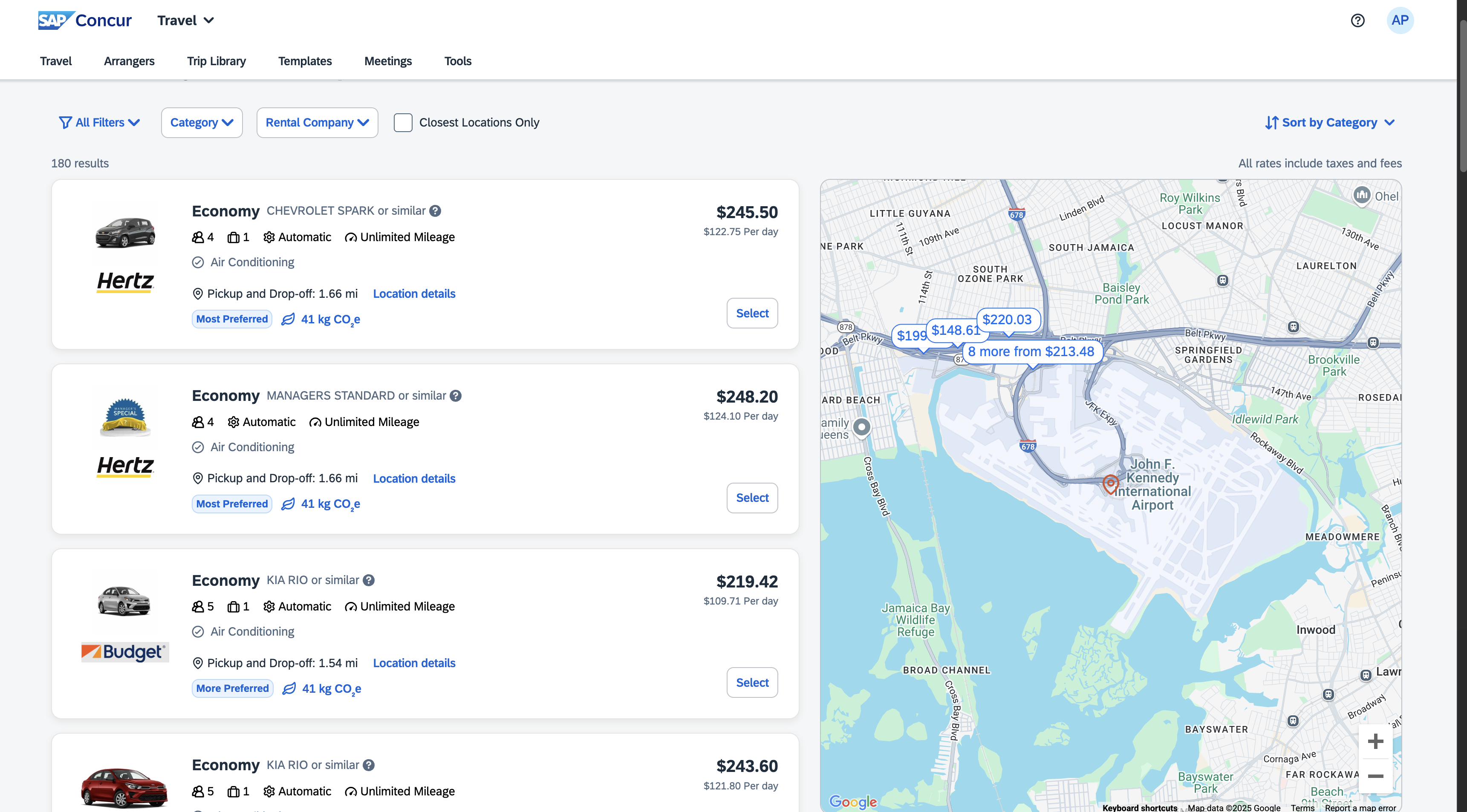Open Location details for Budget car
Viewport: 1467px width, 812px height.
point(414,663)
